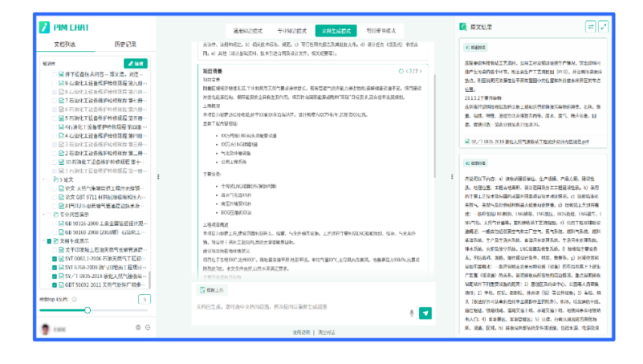Image resolution: width=643 pixels, height=364 pixels.
Task: Uncheck the SY/T 0835-2019 document checkbox
Action: click(54, 276)
